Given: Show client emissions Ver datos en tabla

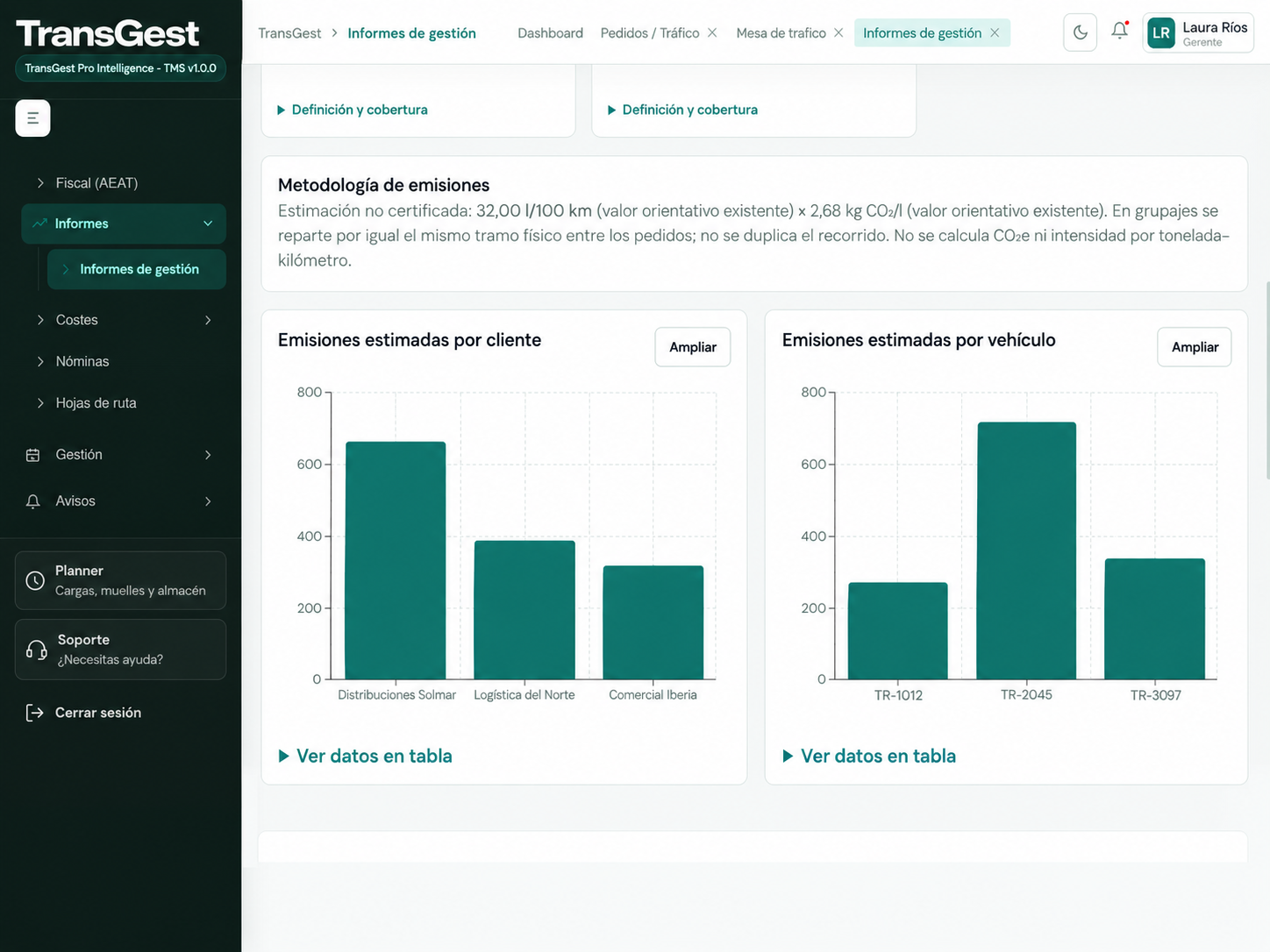Looking at the screenshot, I should click(x=366, y=756).
